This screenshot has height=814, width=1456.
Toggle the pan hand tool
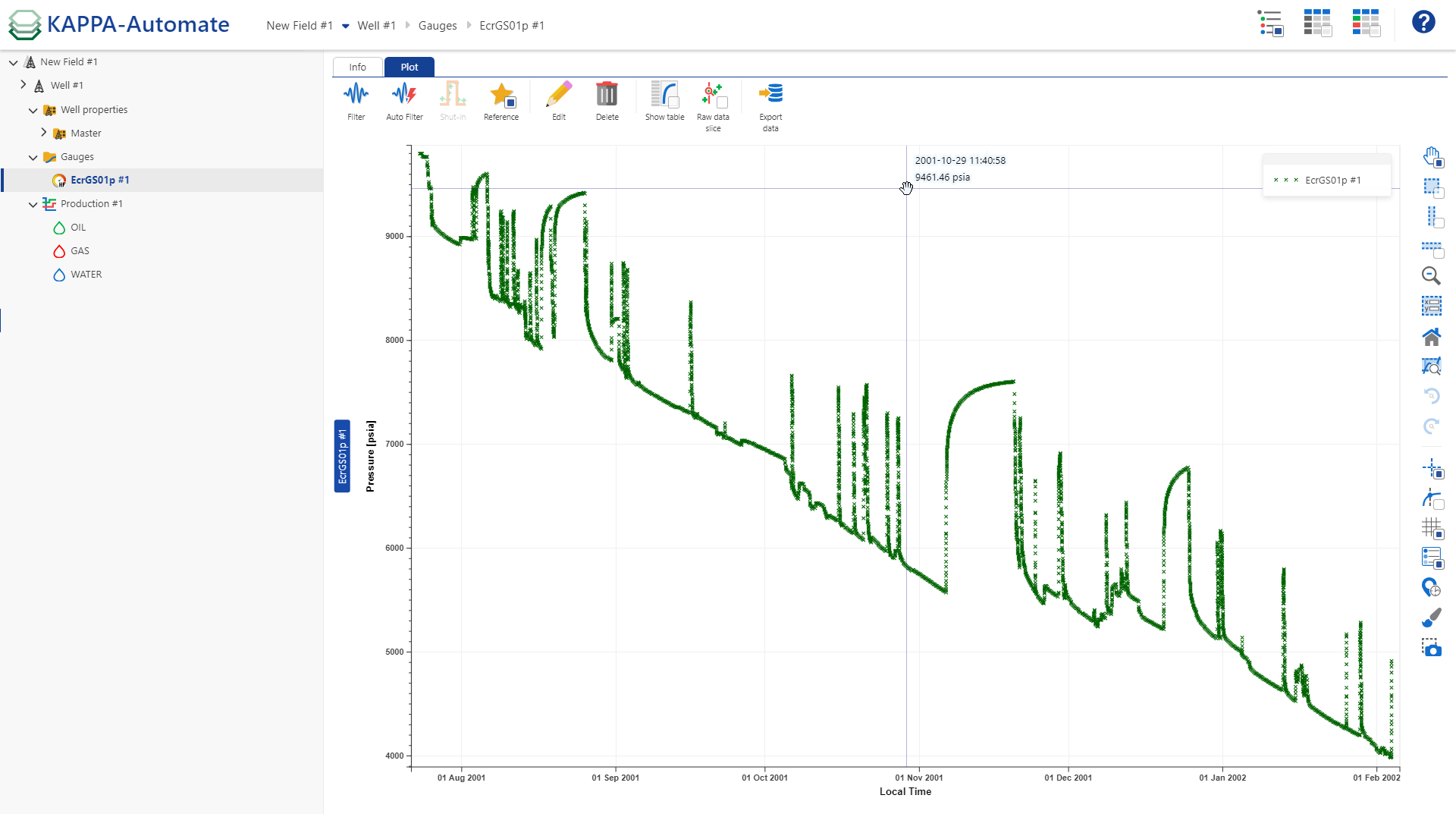(1432, 157)
